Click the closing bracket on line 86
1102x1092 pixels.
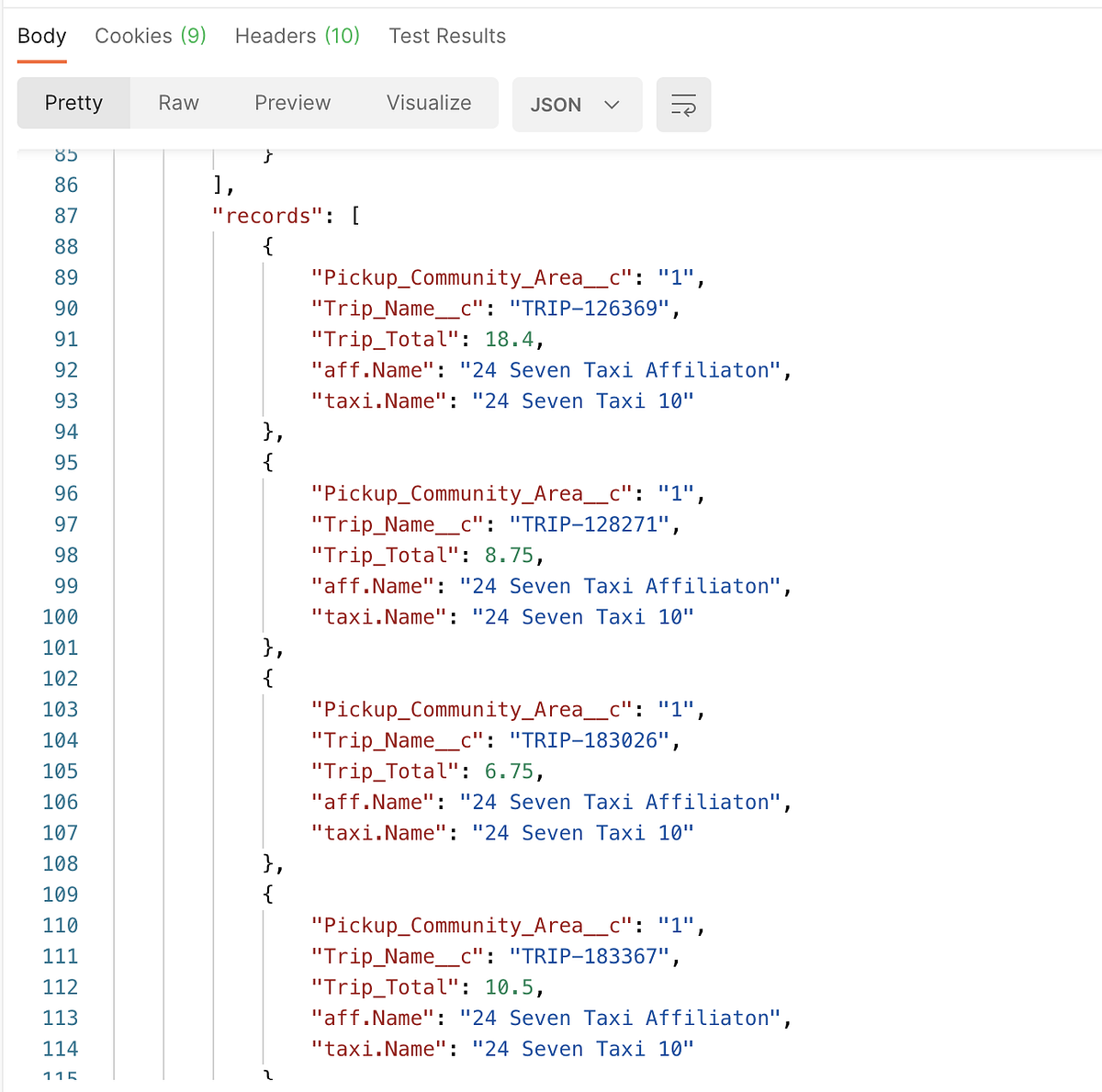(217, 185)
